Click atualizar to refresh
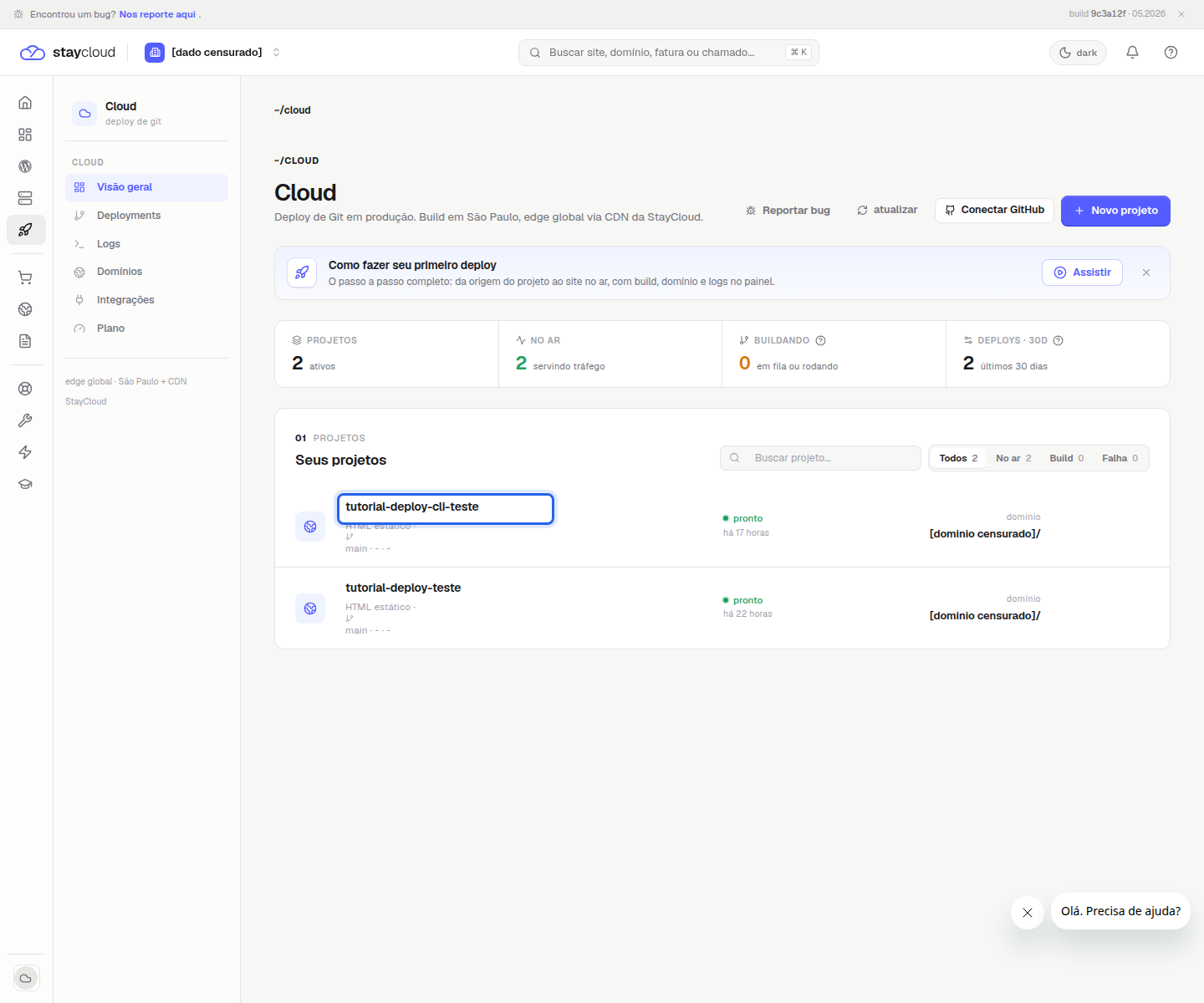This screenshot has height=1003, width=1204. coord(887,210)
